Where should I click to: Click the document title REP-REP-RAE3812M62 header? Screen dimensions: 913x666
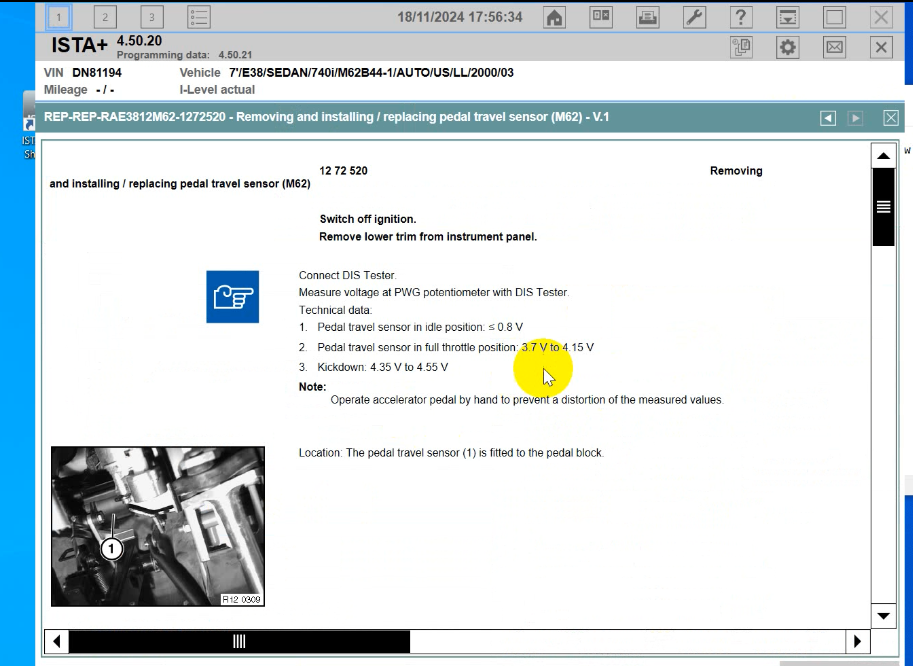pyautogui.click(x=326, y=117)
